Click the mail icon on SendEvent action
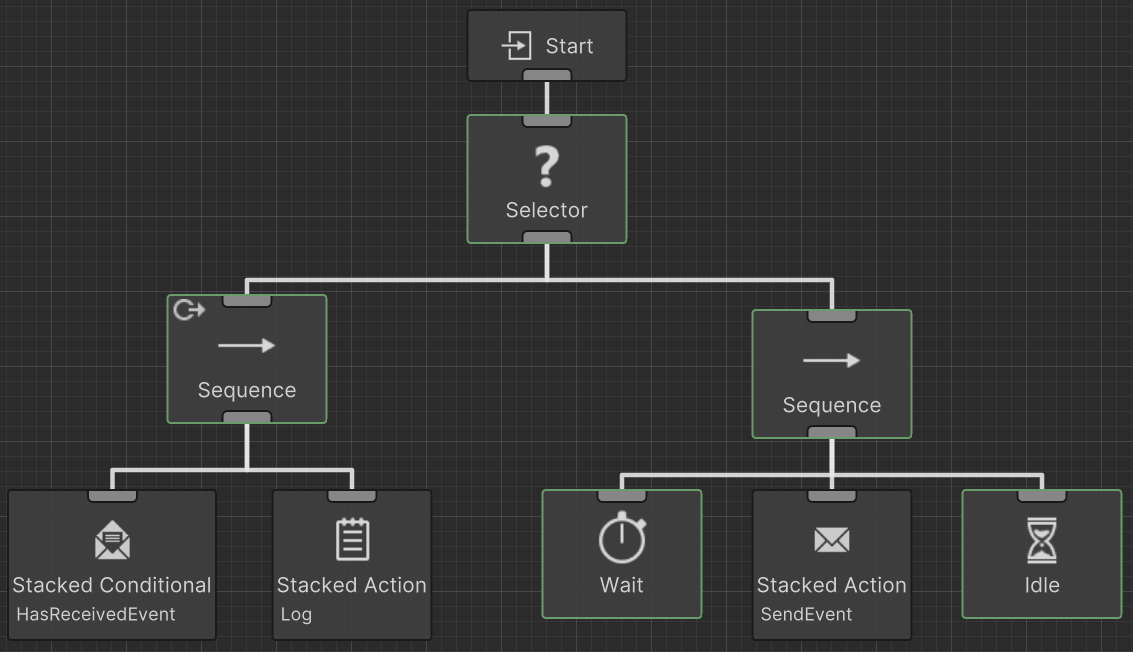Image resolution: width=1133 pixels, height=652 pixels. pyautogui.click(x=831, y=540)
